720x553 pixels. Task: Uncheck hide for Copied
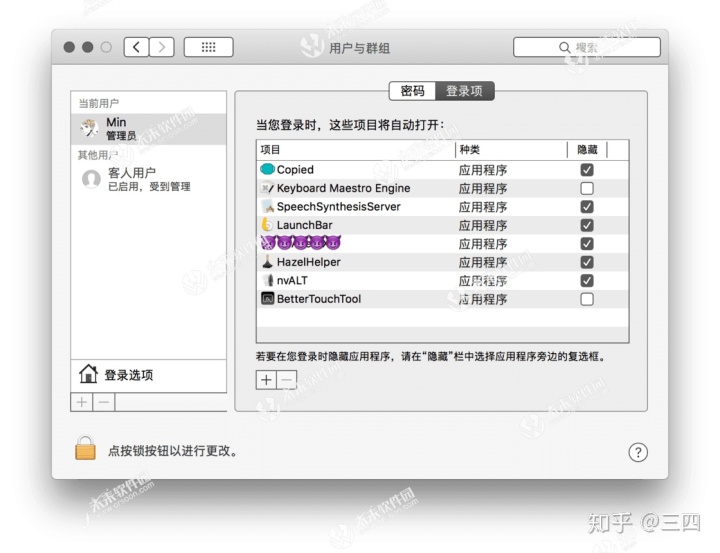tap(587, 170)
